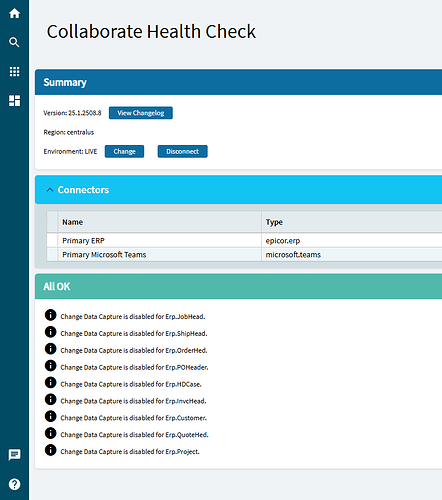Select the Primary ERP connector row
442x500 pixels.
tap(244, 240)
